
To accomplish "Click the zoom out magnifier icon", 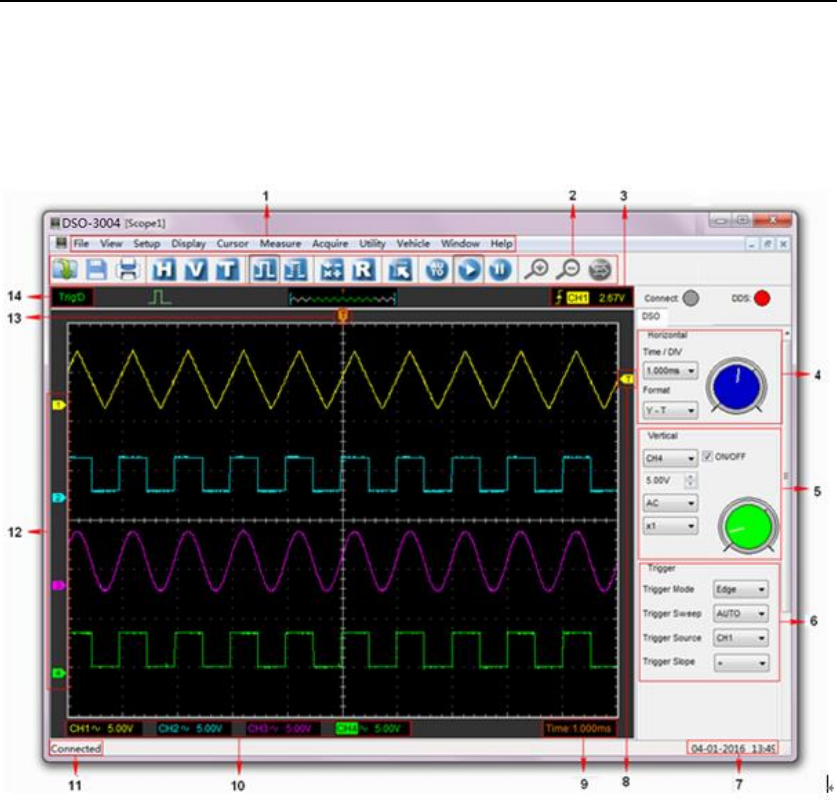I will (x=568, y=270).
